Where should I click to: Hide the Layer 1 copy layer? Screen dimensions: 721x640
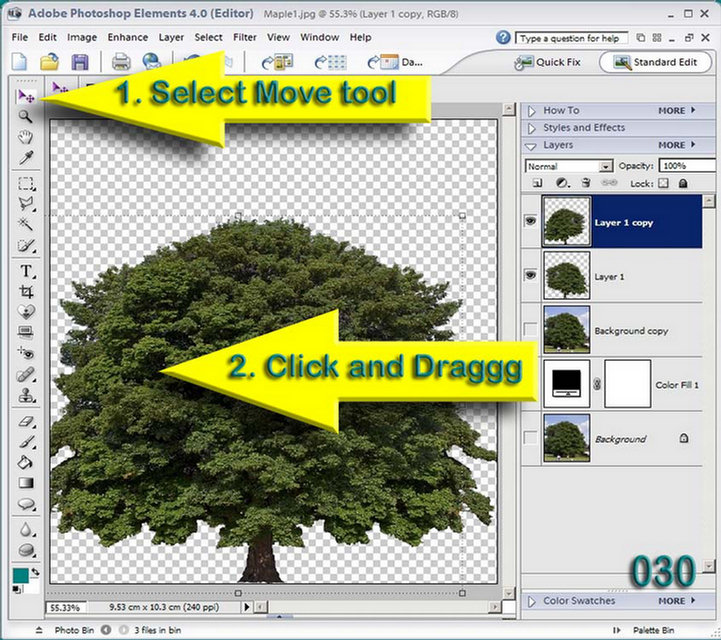click(531, 221)
